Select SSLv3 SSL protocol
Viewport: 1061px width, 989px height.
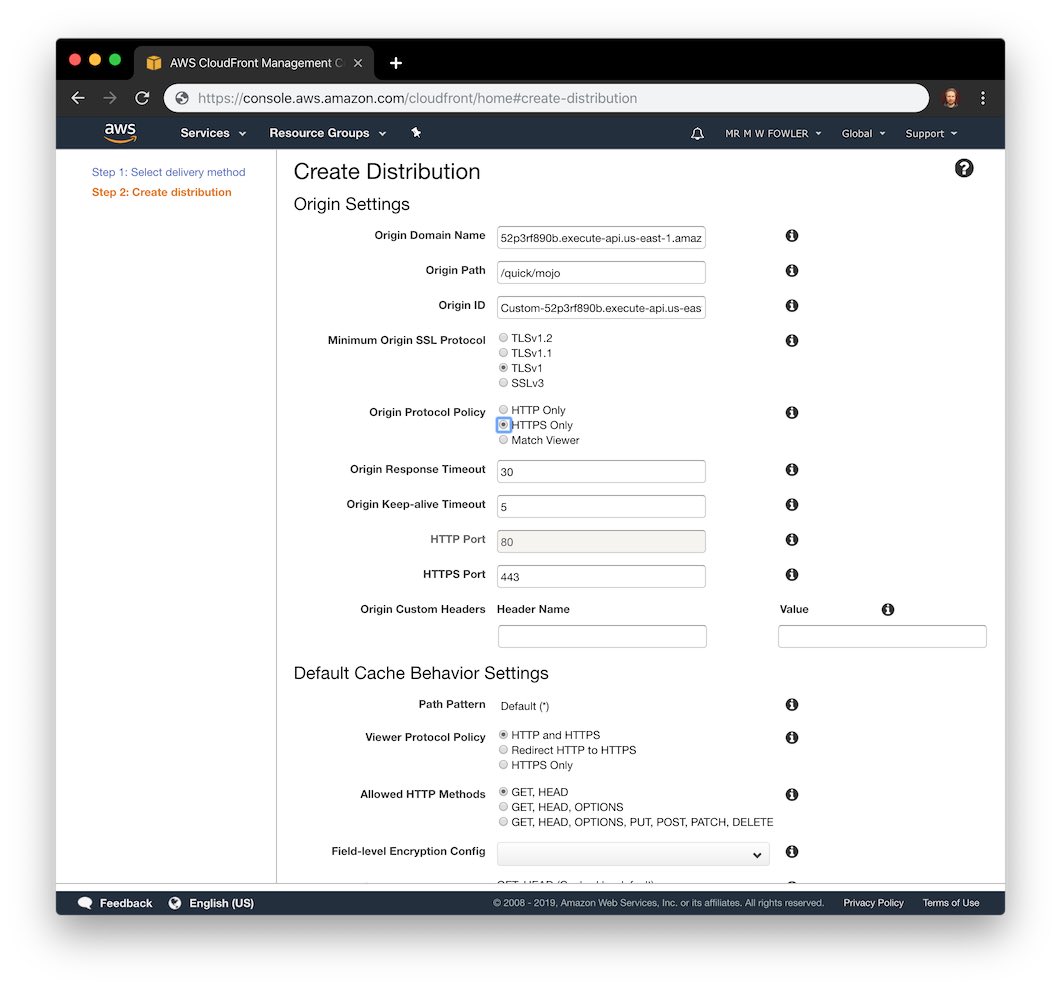click(503, 383)
